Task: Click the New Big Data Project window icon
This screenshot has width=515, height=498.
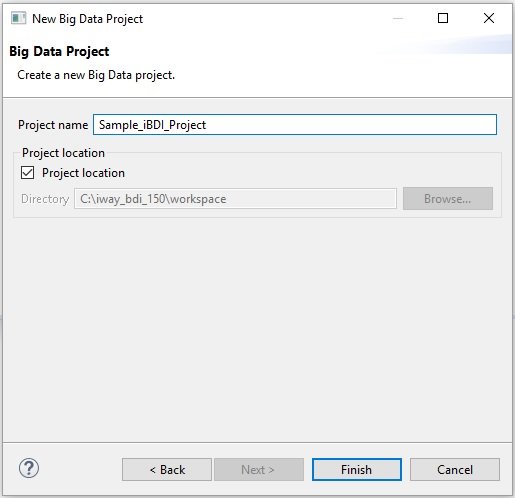Action: point(18,18)
